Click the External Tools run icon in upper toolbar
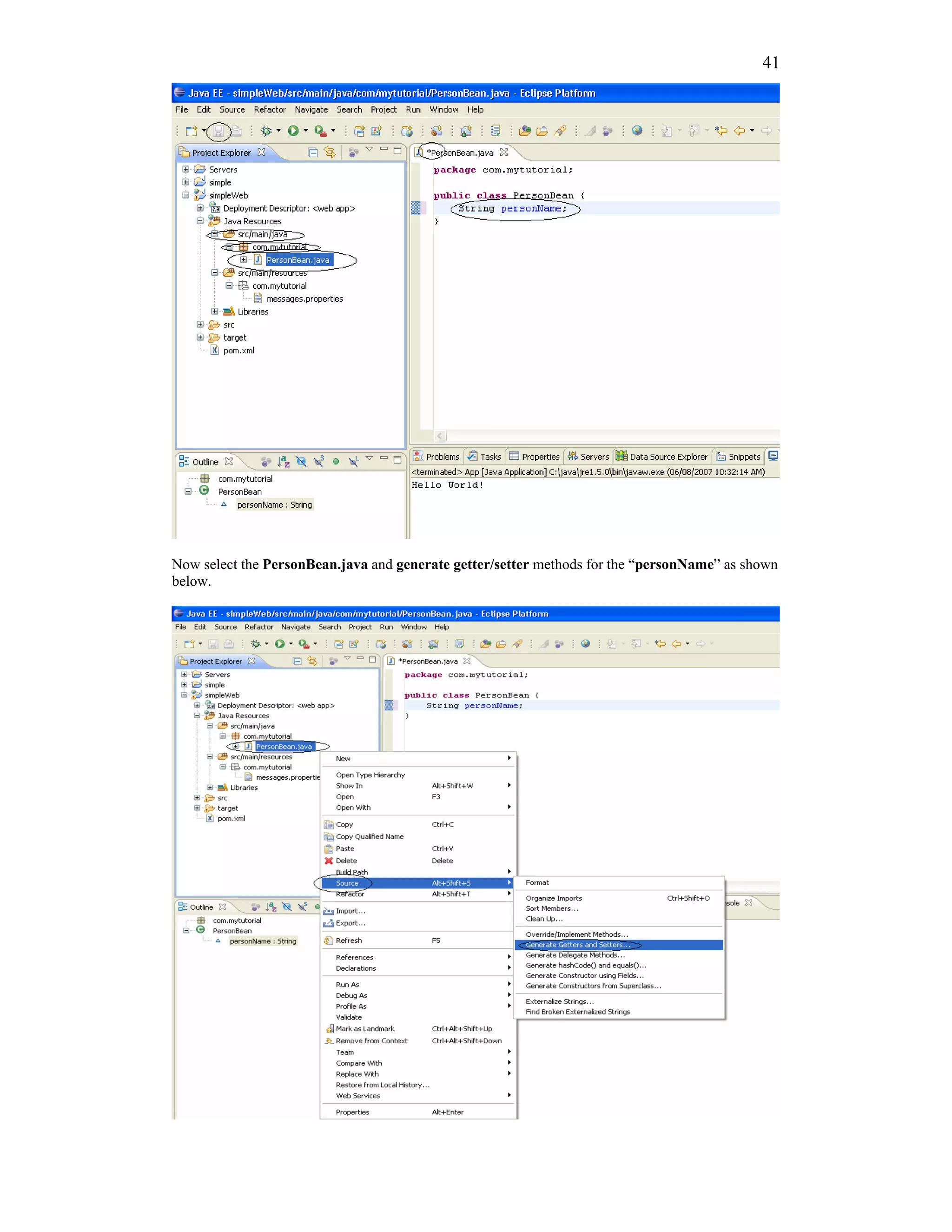The width and height of the screenshot is (952, 1232). click(320, 131)
